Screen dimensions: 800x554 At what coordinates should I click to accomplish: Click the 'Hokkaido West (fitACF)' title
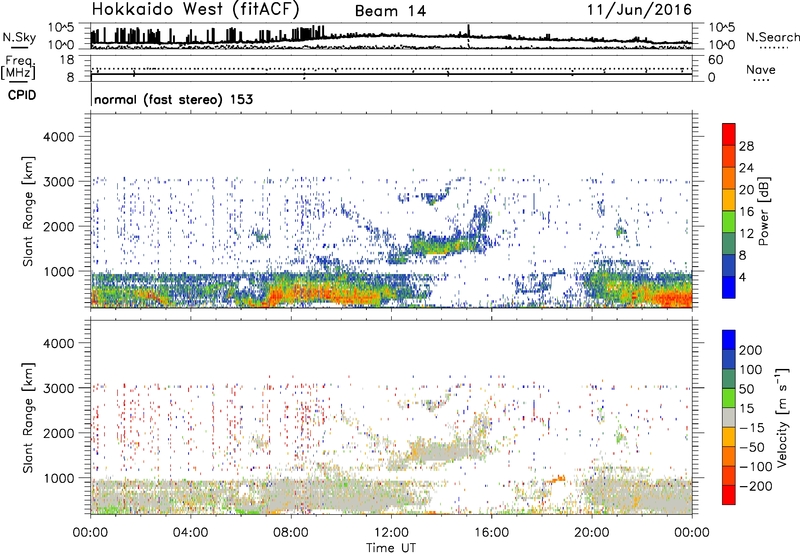click(195, 10)
